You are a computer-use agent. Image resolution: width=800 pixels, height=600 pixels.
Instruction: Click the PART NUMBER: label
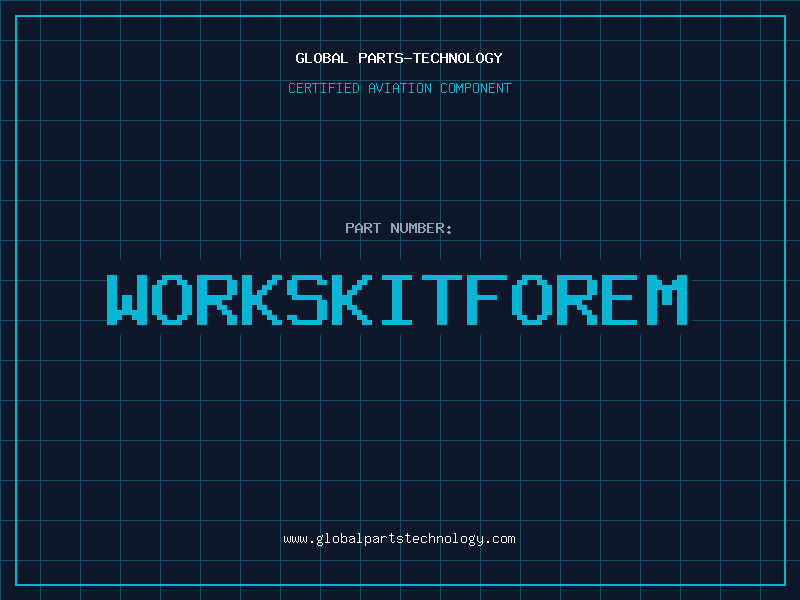(x=398, y=228)
